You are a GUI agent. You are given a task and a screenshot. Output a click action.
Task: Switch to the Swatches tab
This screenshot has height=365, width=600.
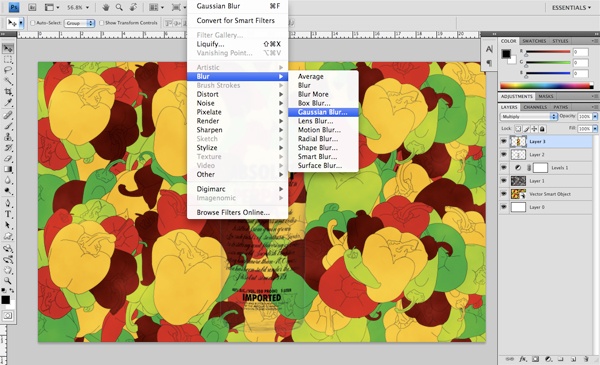(534, 41)
